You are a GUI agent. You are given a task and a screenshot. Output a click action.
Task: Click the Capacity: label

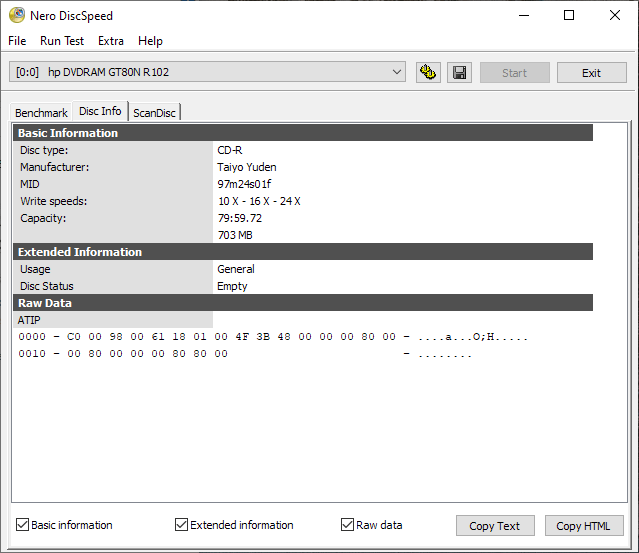point(43,218)
